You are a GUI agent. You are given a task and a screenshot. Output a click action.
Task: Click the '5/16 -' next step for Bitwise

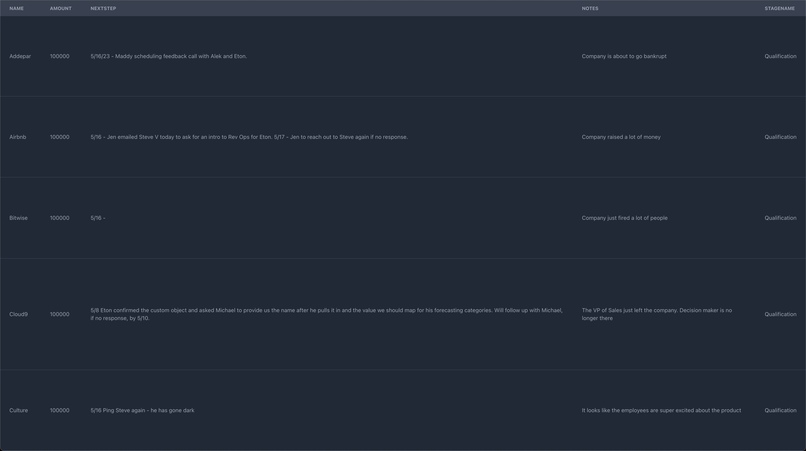(x=98, y=218)
